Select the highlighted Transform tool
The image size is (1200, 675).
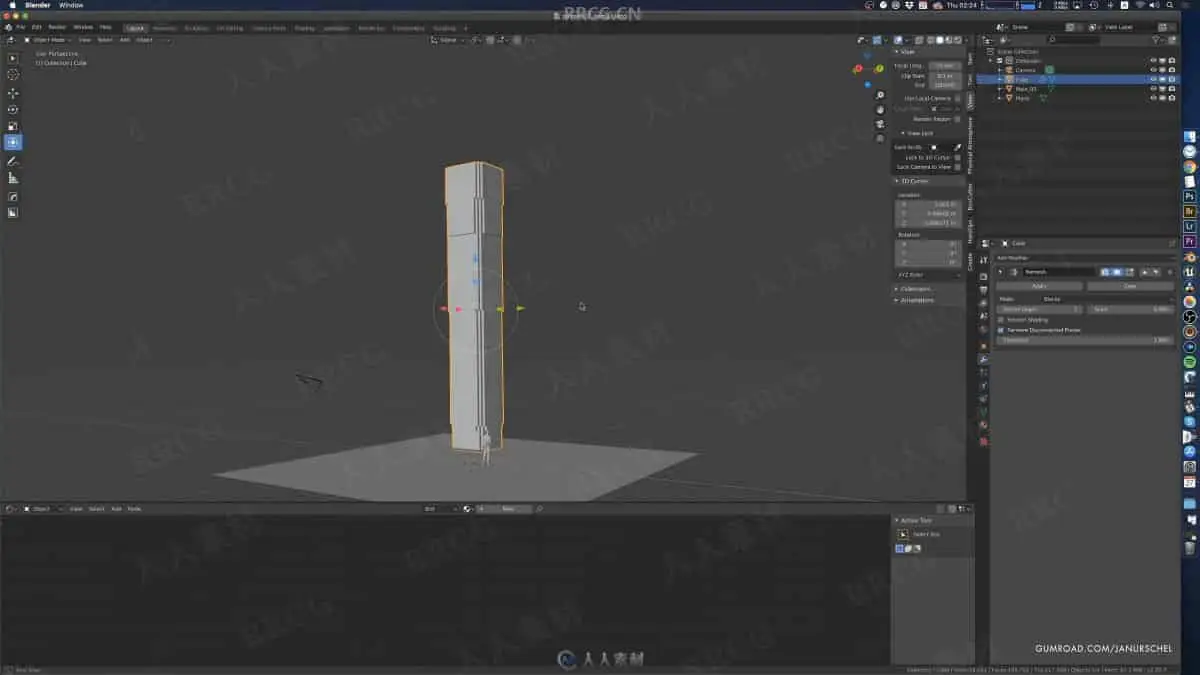(13, 143)
